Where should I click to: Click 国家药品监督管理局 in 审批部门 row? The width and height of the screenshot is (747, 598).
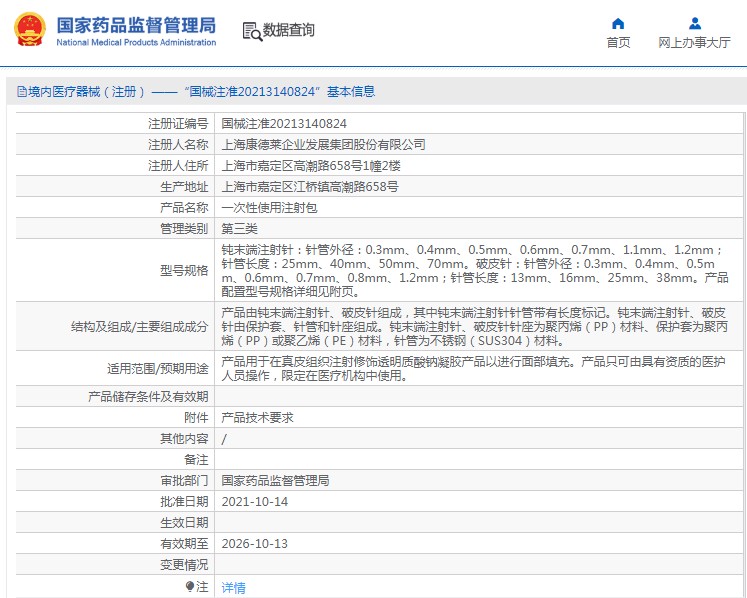pos(275,481)
